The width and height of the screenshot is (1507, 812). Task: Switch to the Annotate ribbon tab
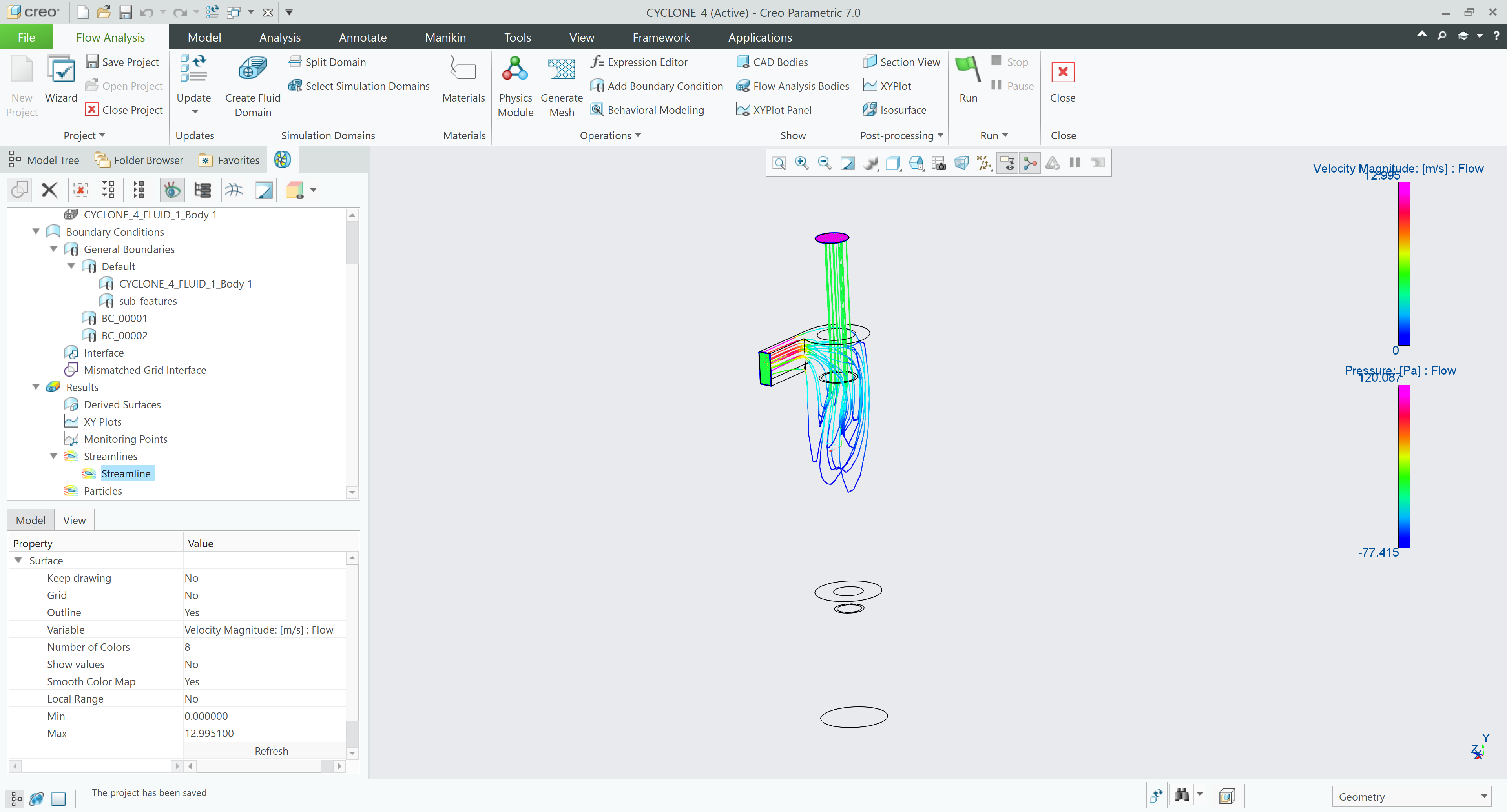tap(362, 37)
